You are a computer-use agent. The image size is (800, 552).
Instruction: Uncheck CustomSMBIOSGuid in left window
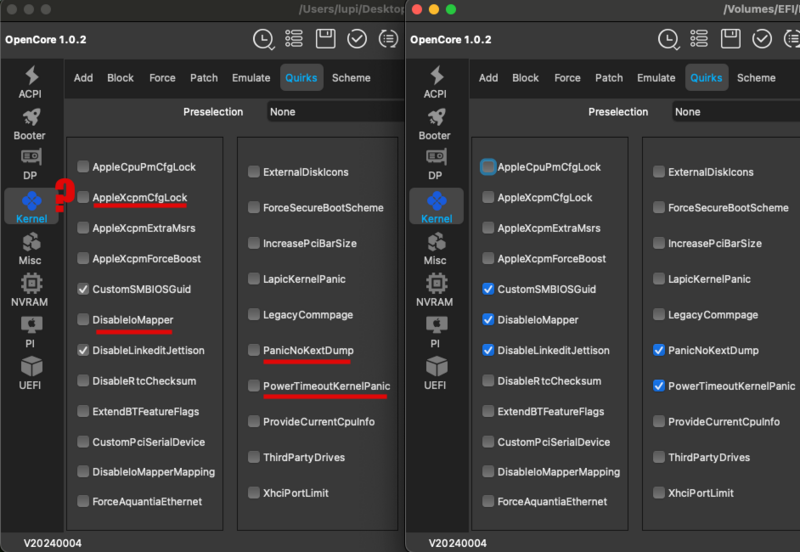[83, 289]
